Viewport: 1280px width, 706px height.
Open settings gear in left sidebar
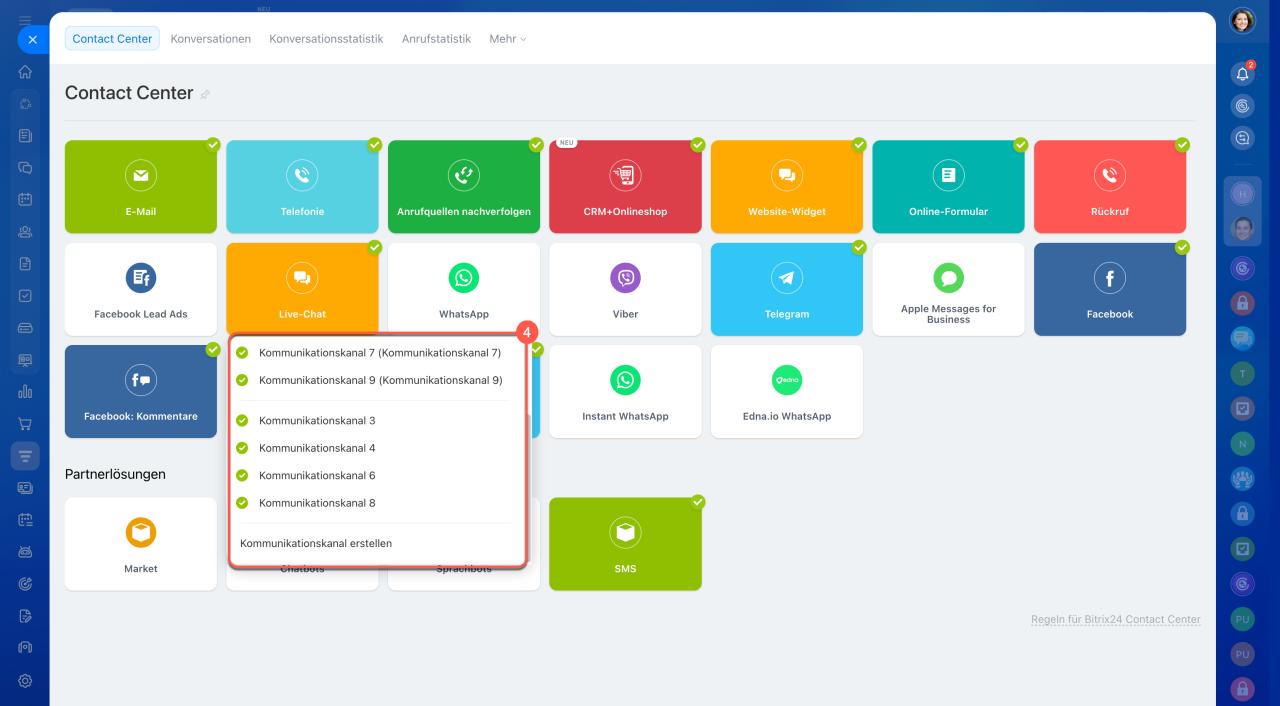[x=25, y=681]
